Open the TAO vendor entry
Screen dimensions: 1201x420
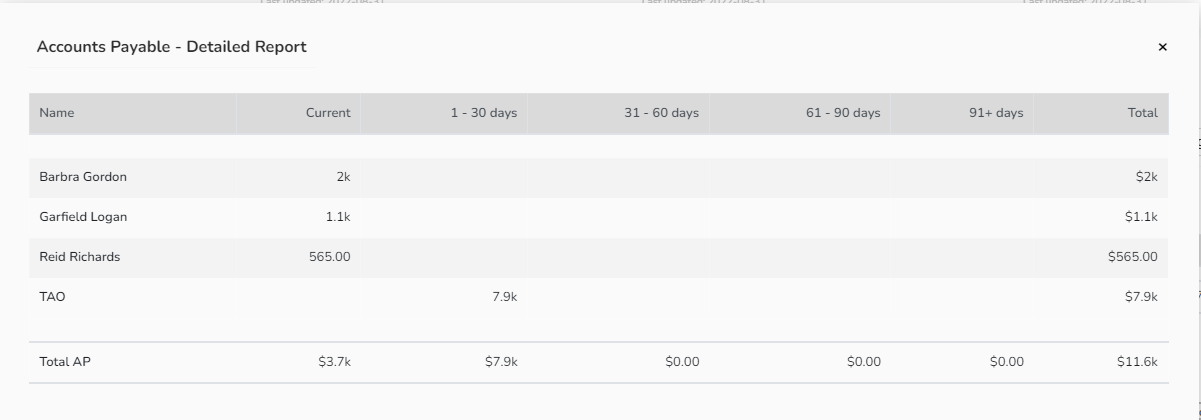[x=52, y=297]
